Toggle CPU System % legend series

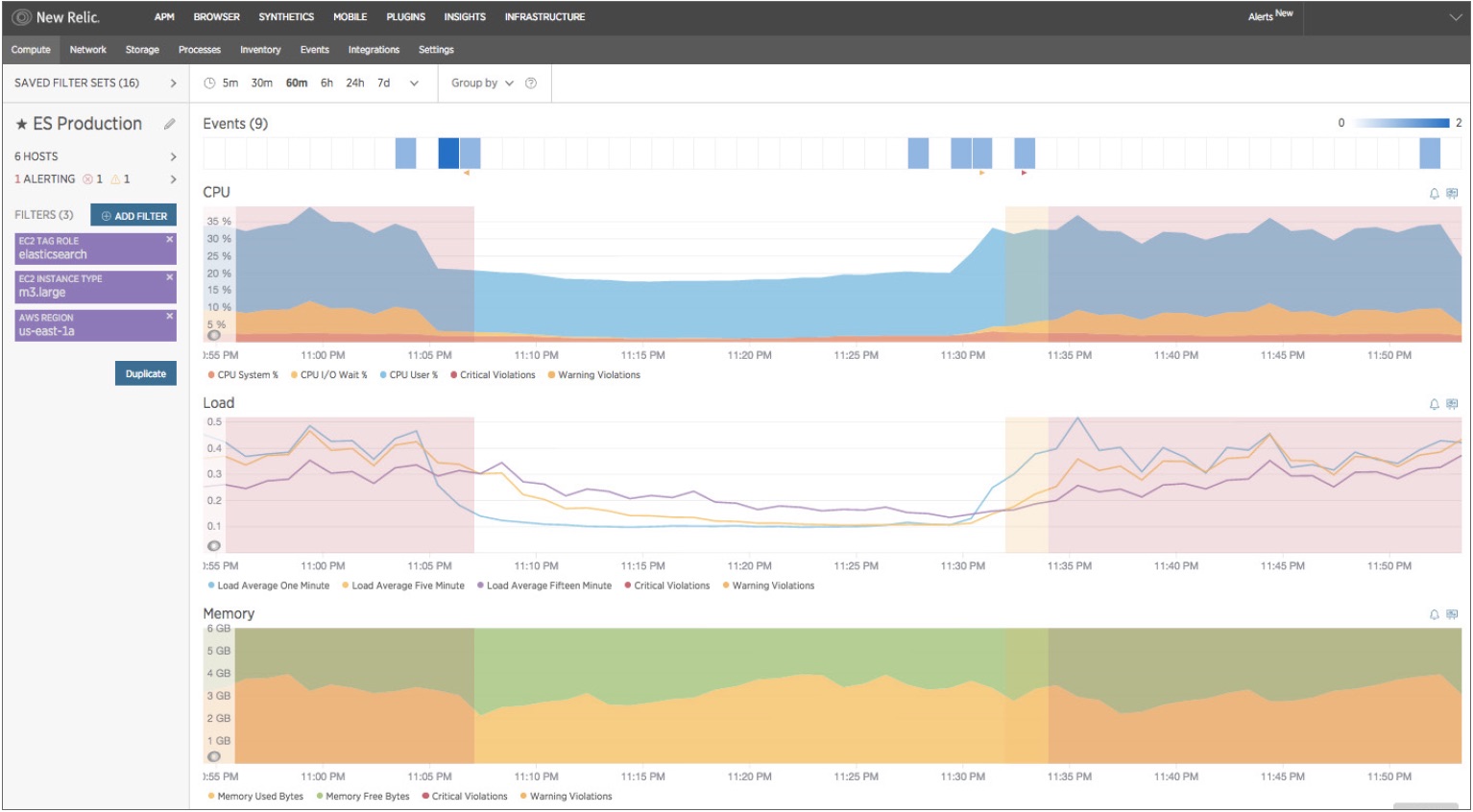(243, 375)
